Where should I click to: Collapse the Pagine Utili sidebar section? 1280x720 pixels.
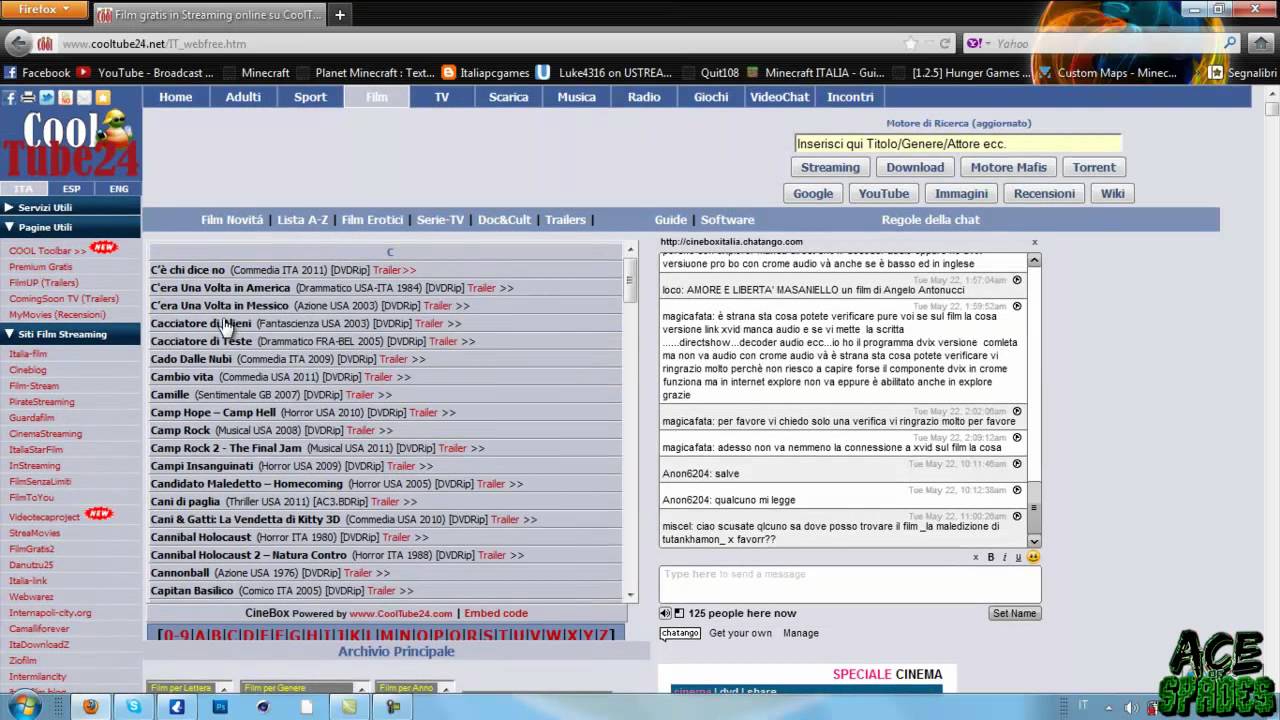pyautogui.click(x=71, y=227)
